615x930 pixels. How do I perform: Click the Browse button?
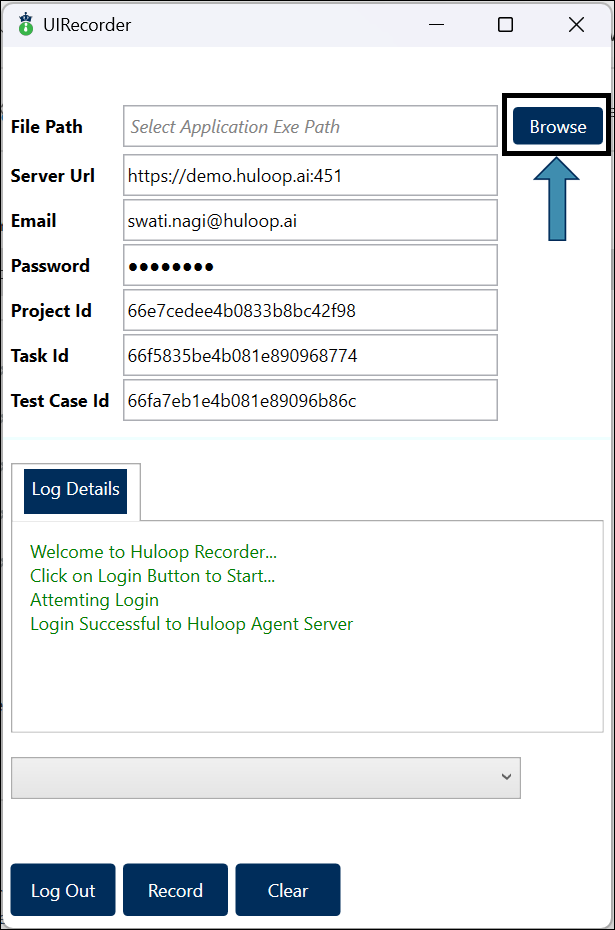tap(558, 127)
